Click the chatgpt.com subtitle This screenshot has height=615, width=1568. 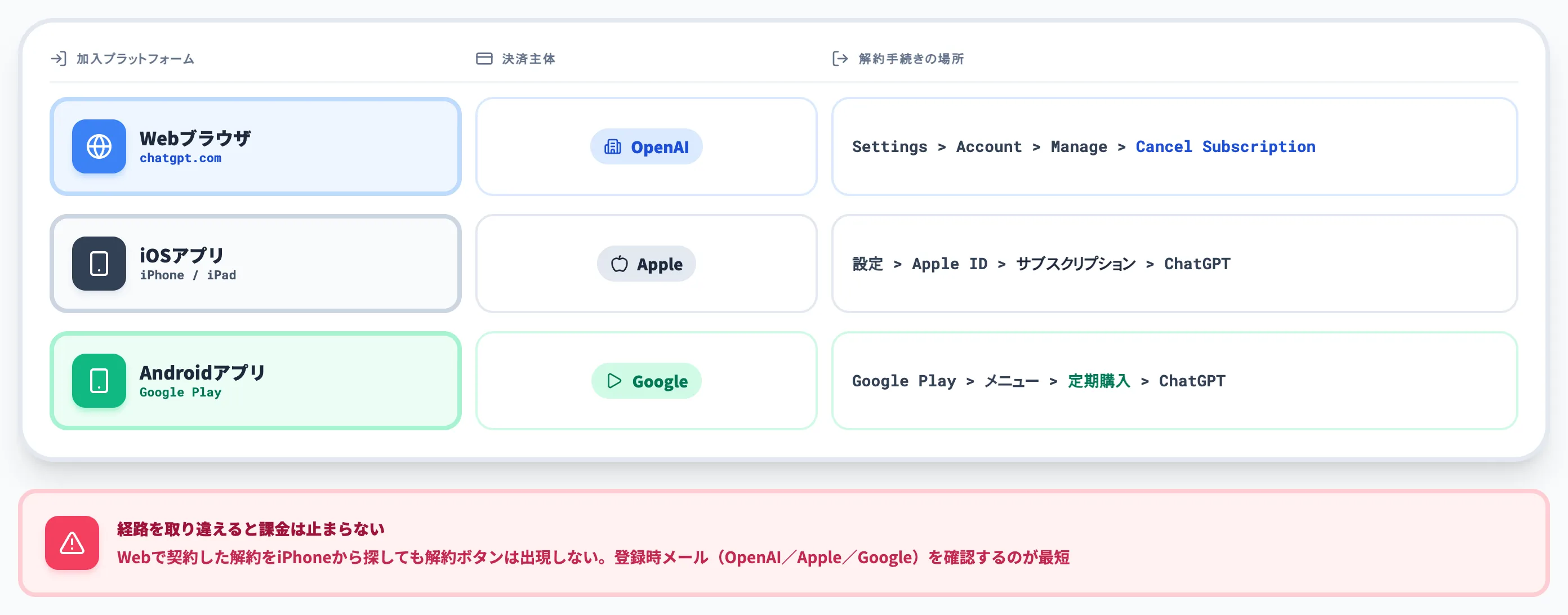click(180, 158)
